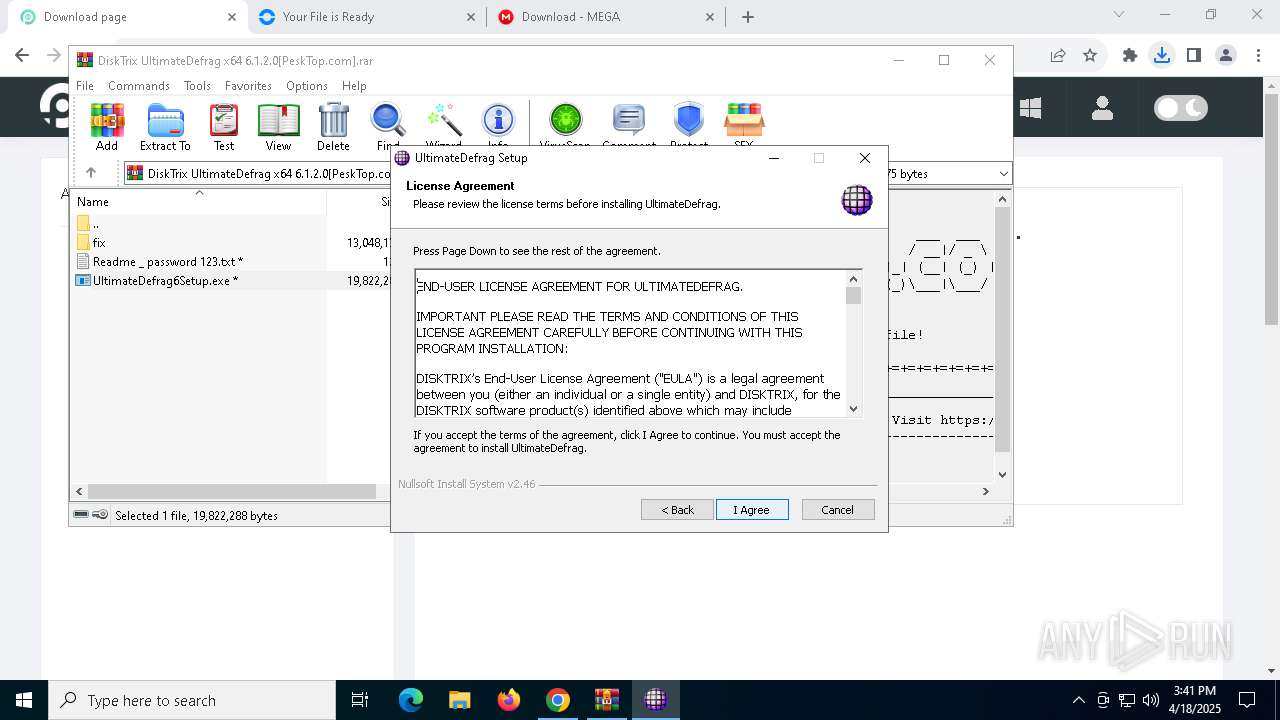This screenshot has width=1280, height=720.
Task: Show archive Info icon
Action: pyautogui.click(x=498, y=127)
